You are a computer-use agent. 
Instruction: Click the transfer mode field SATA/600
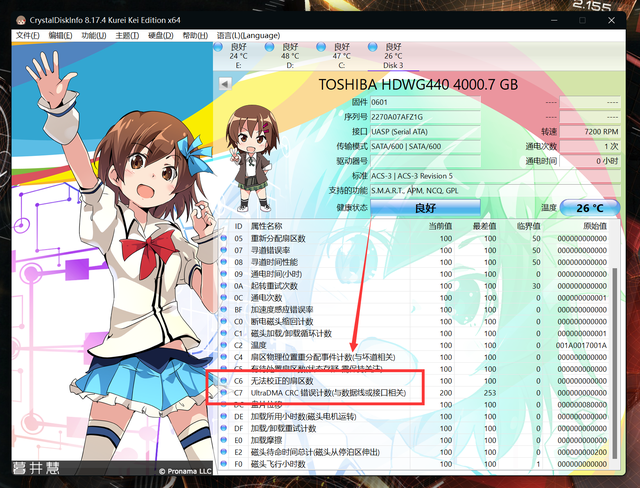pos(425,146)
